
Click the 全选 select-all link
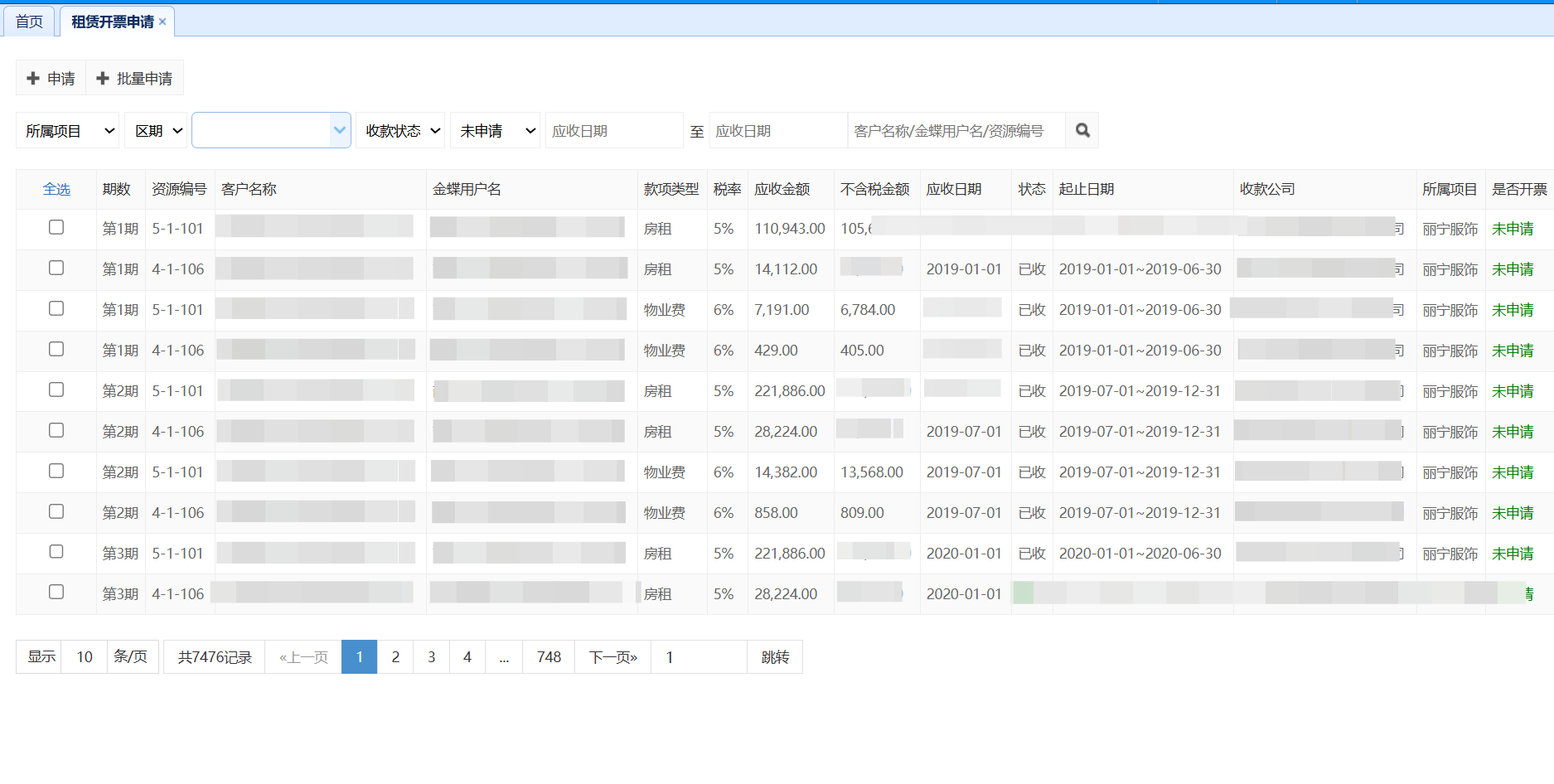pos(56,189)
